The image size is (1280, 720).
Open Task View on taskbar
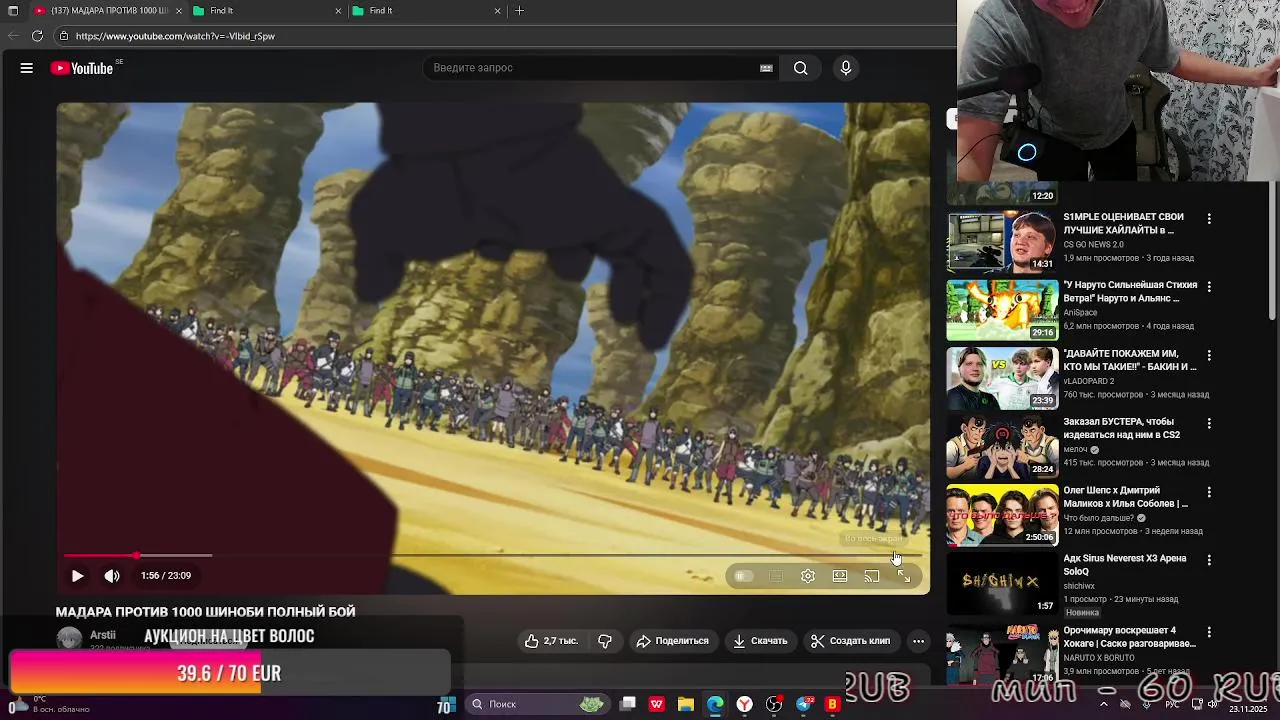coord(628,704)
